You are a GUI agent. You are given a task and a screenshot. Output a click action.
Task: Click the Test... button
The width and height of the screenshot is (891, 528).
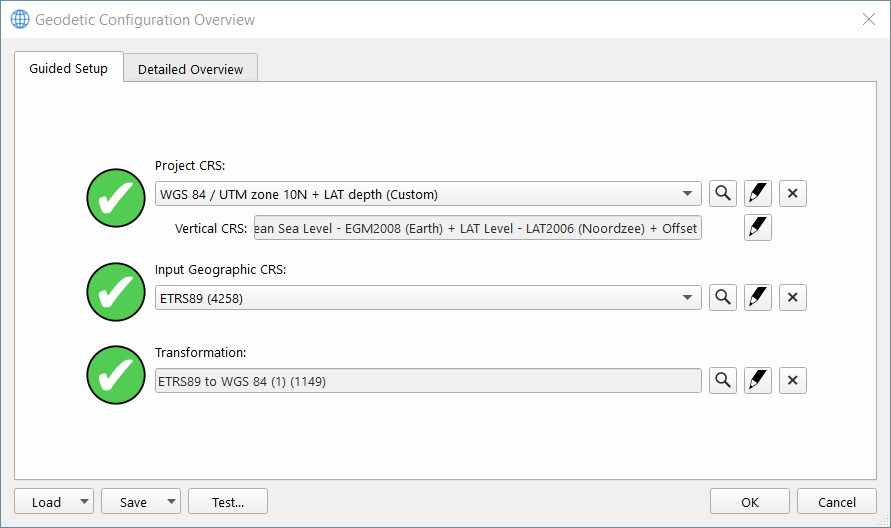(228, 502)
